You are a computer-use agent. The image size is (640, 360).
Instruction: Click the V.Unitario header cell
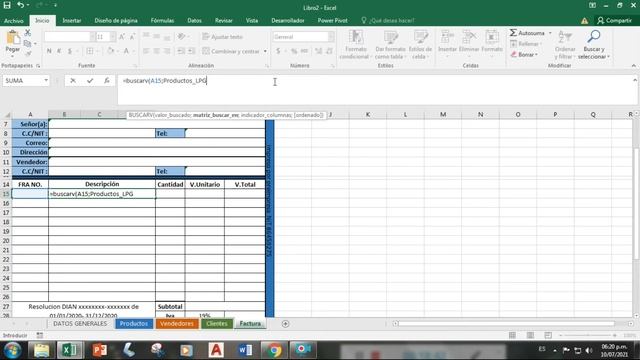pyautogui.click(x=204, y=184)
